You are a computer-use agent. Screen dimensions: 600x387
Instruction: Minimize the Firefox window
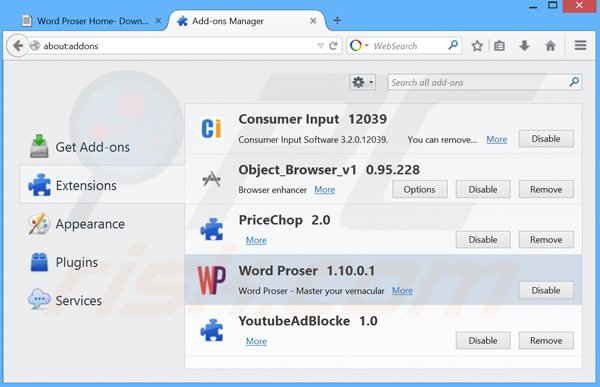coord(533,6)
